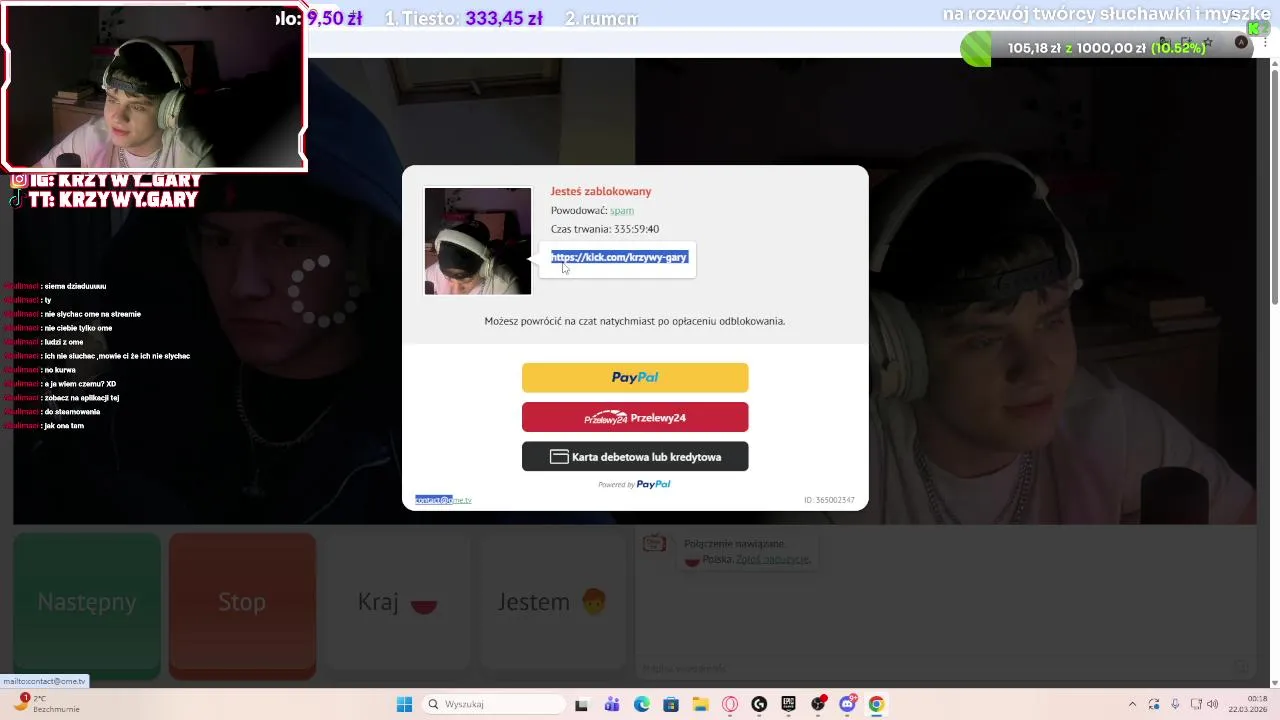Launch Microsoft Edge from the taskbar
The height and width of the screenshot is (720, 1280).
point(641,704)
